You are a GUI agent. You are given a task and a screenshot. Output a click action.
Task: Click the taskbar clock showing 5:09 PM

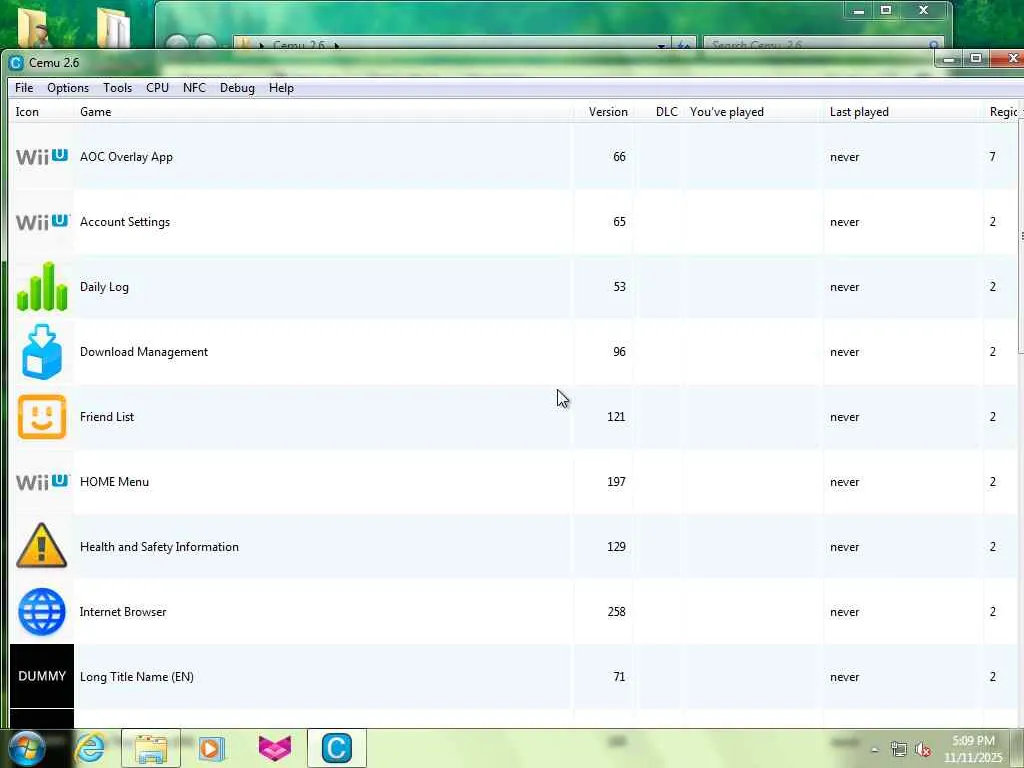[973, 748]
